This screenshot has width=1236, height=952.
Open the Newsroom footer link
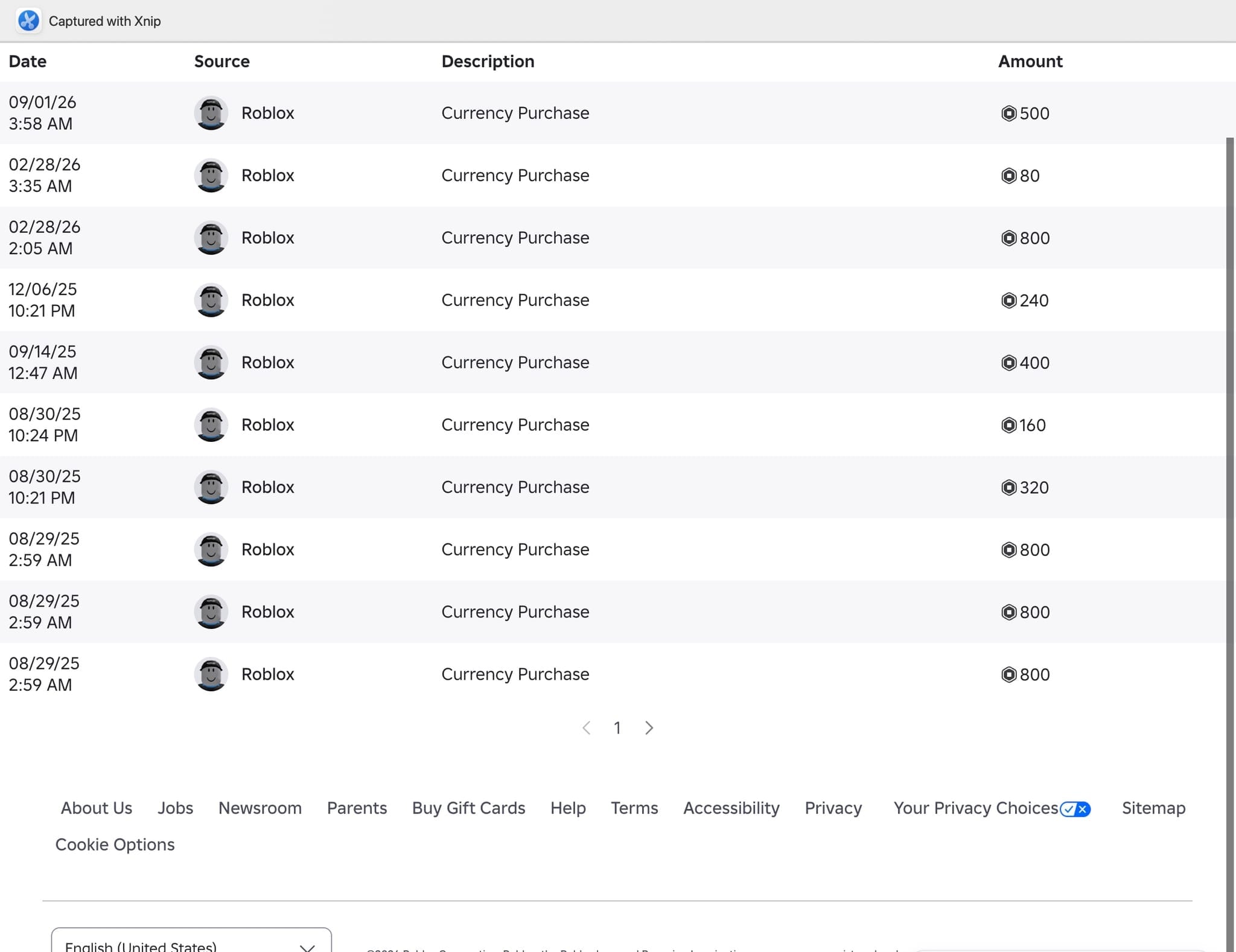tap(260, 808)
